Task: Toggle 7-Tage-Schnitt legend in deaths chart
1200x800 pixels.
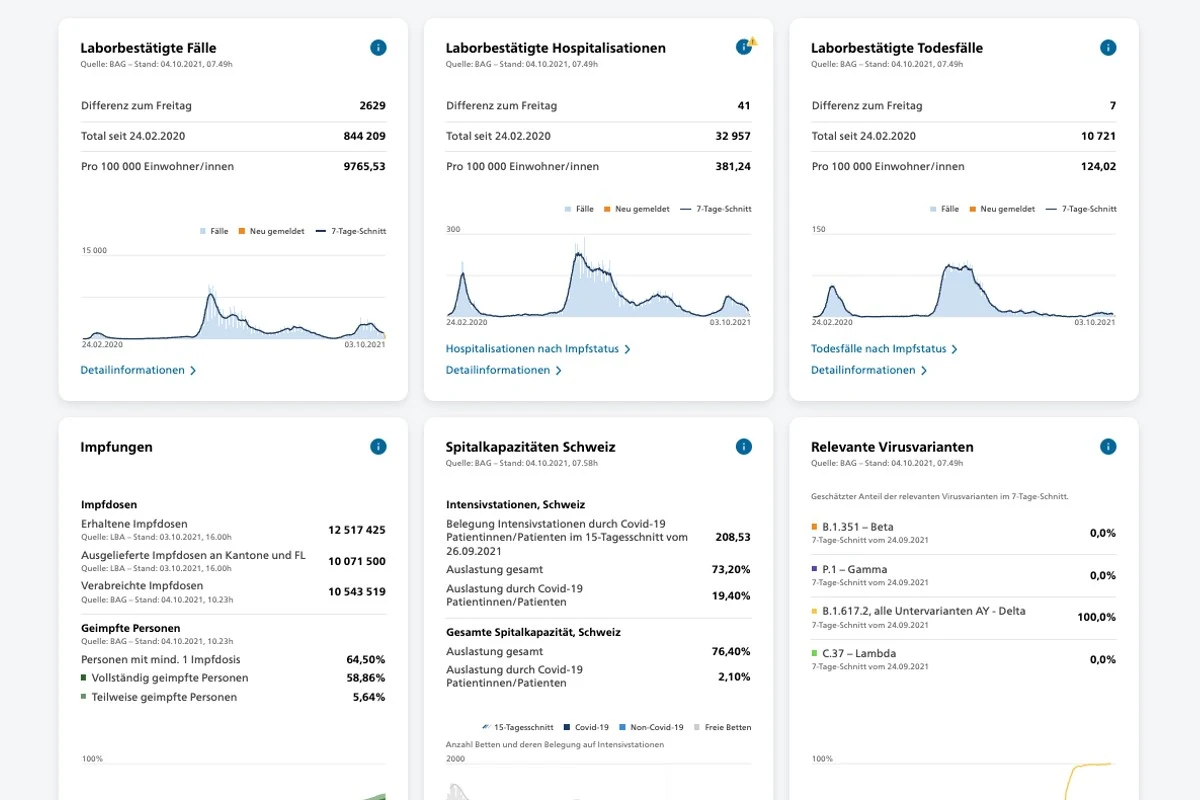Action: (x=1080, y=209)
